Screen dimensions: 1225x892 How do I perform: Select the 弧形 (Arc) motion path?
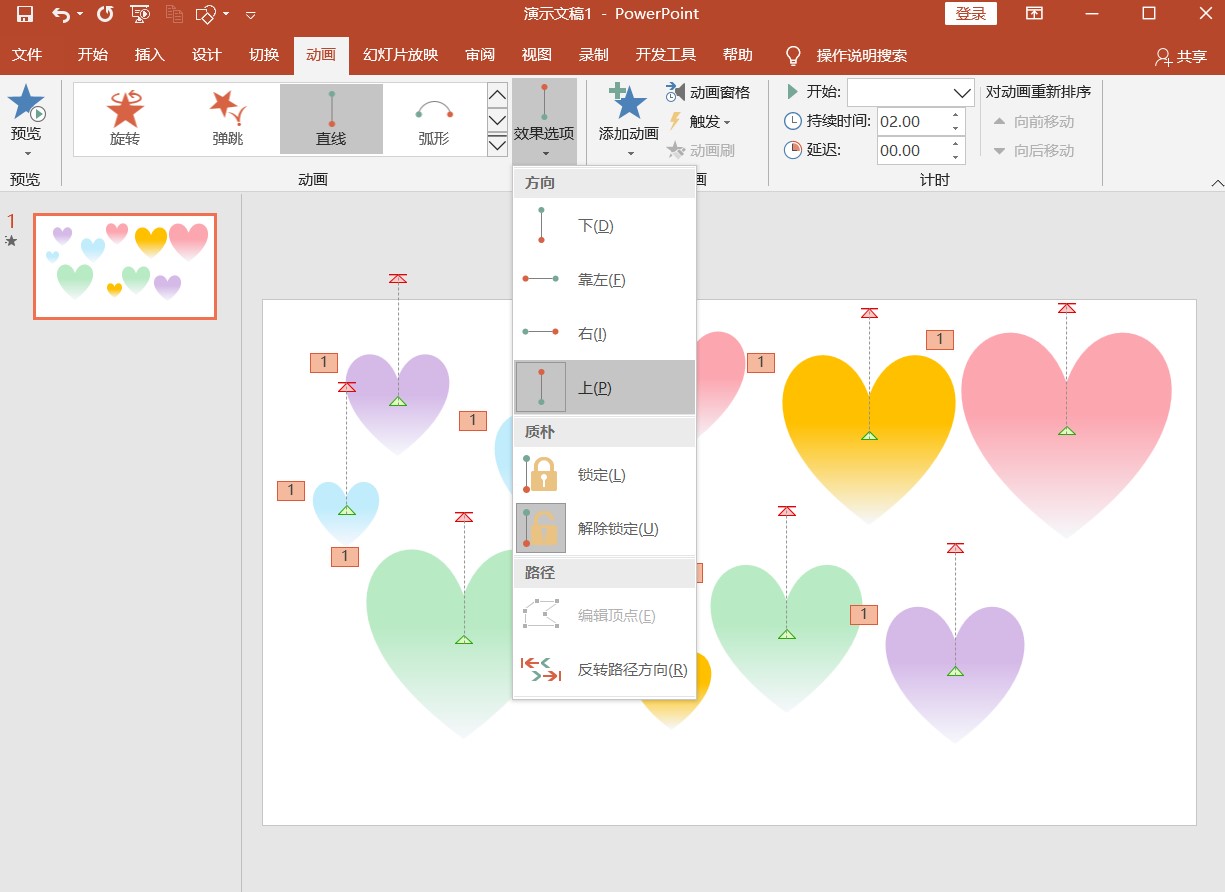[434, 118]
